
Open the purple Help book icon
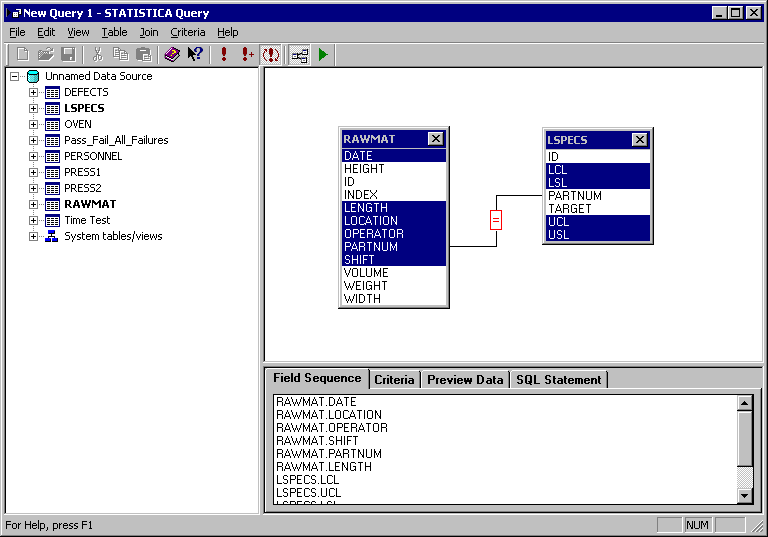(x=172, y=55)
